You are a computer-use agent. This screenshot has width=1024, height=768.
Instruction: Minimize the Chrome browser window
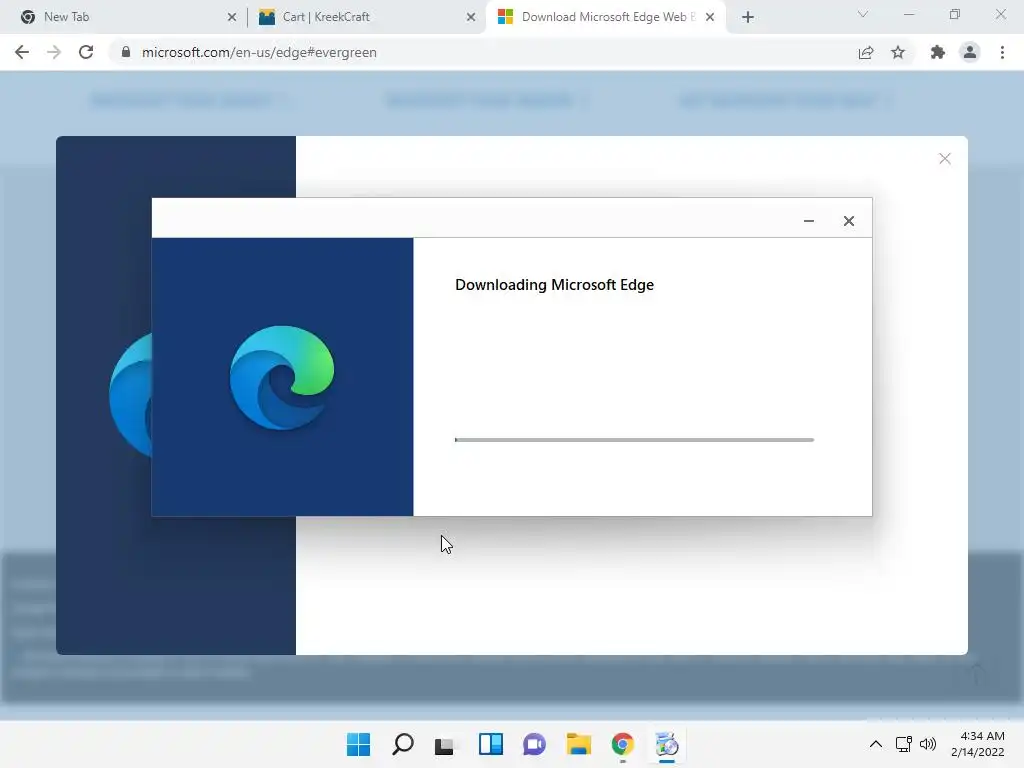pos(909,14)
